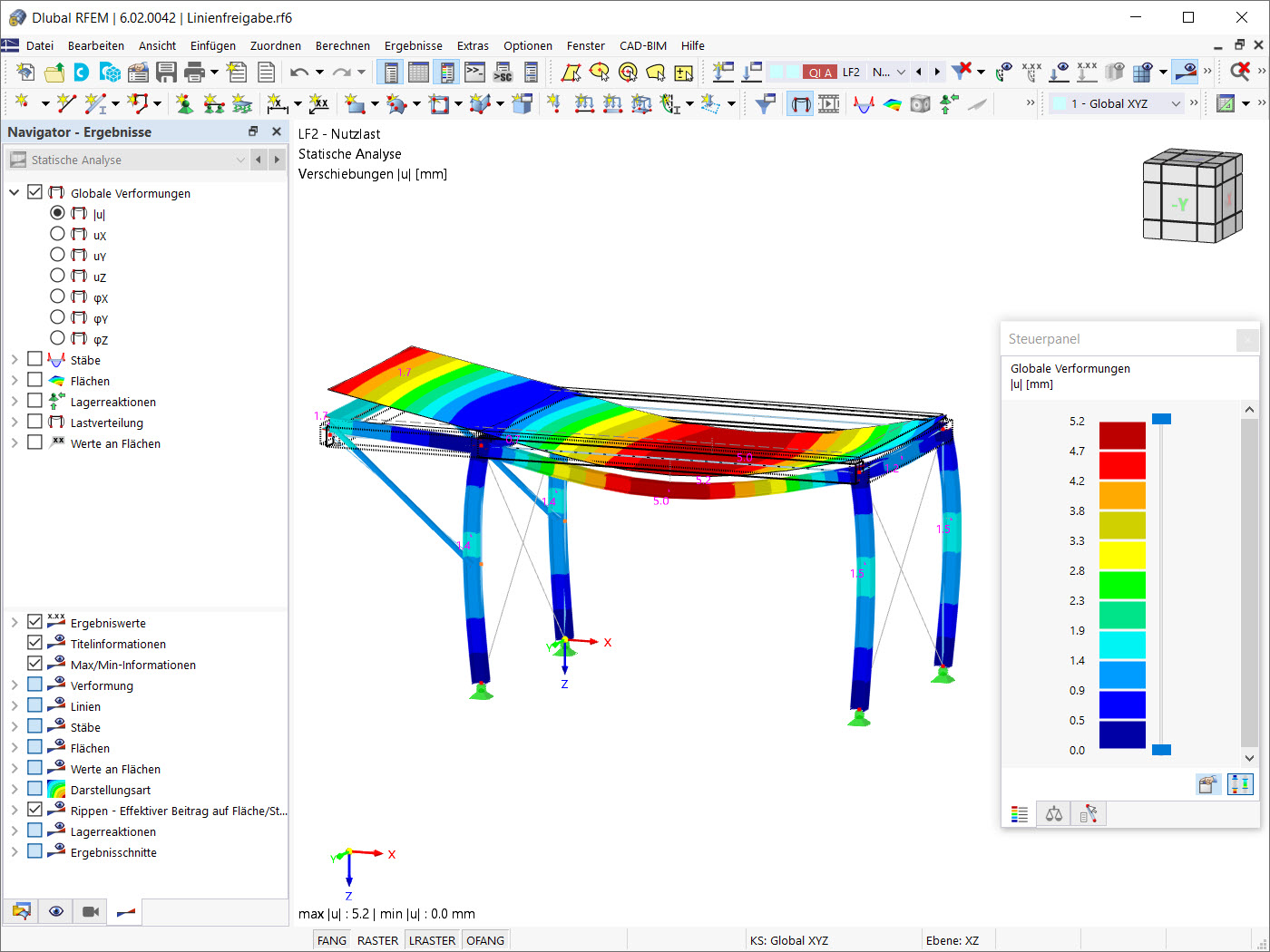Click the new nodal support icon
Viewport: 1270px width, 952px height.
(x=185, y=103)
